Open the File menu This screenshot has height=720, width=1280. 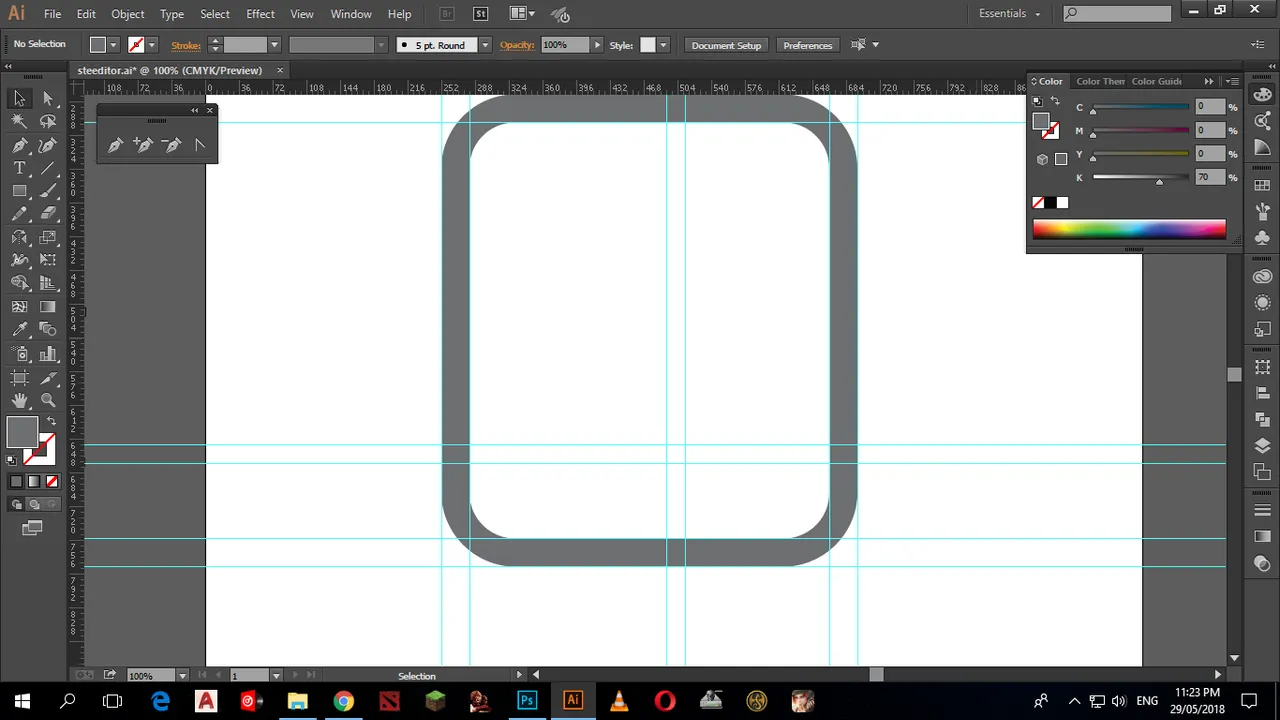pos(52,14)
